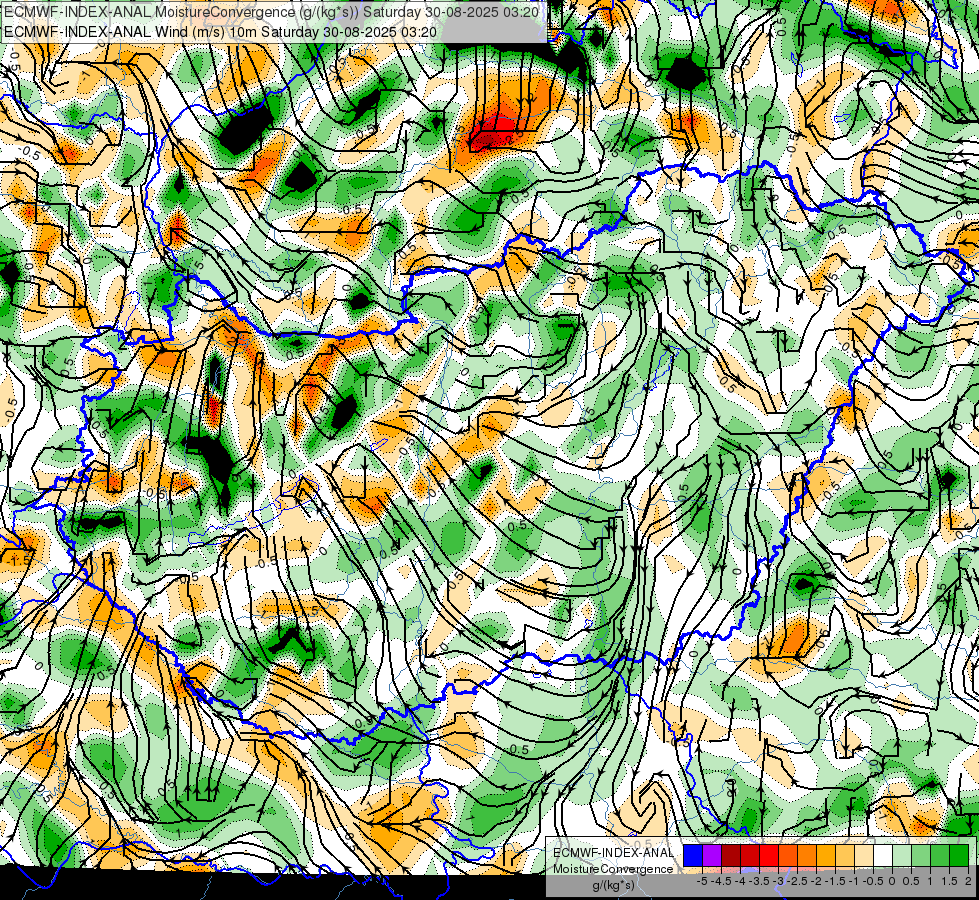The image size is (979, 900).
Task: Click the Wind (m/s) 10m title line
Action: click(x=220, y=32)
